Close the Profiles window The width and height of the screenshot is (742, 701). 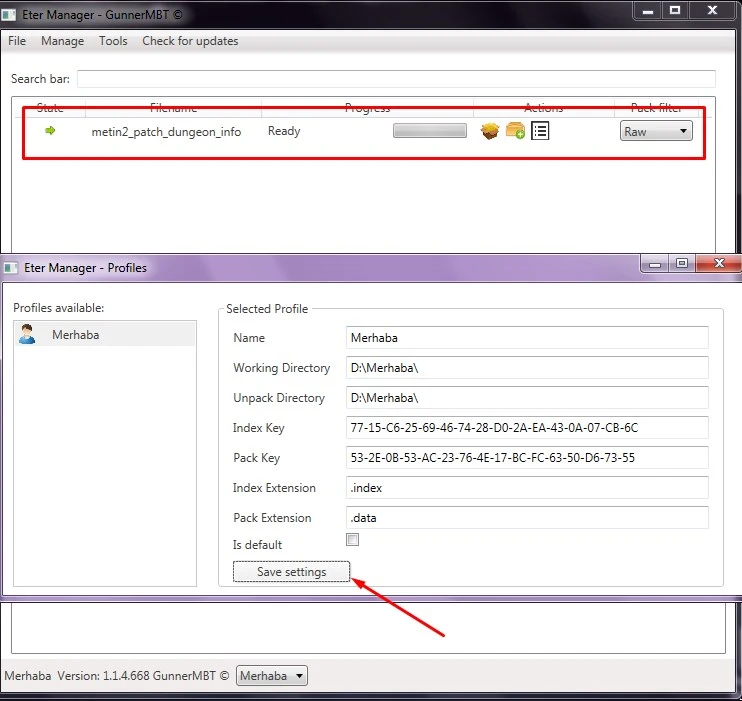[719, 263]
